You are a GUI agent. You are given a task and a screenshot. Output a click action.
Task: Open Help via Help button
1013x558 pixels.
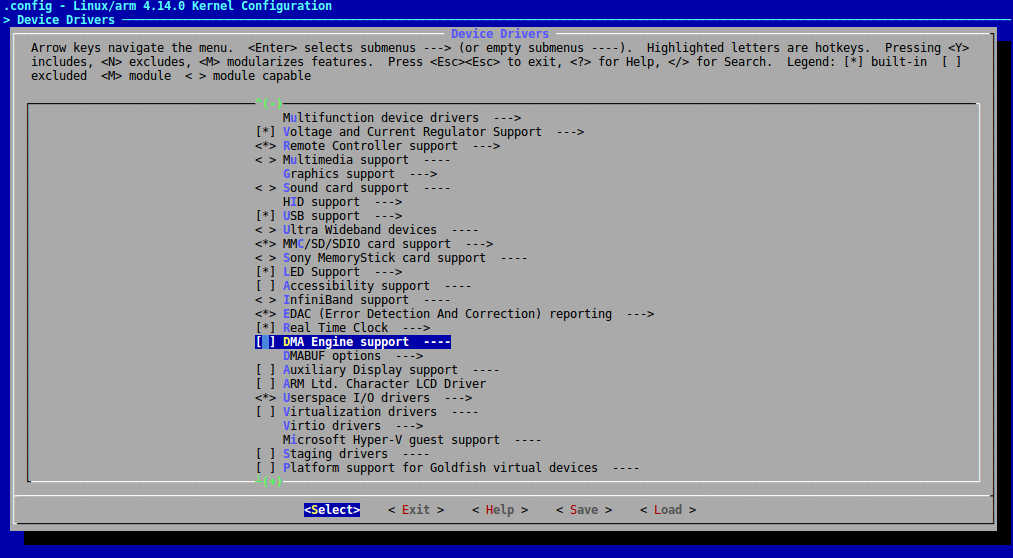tap(500, 510)
